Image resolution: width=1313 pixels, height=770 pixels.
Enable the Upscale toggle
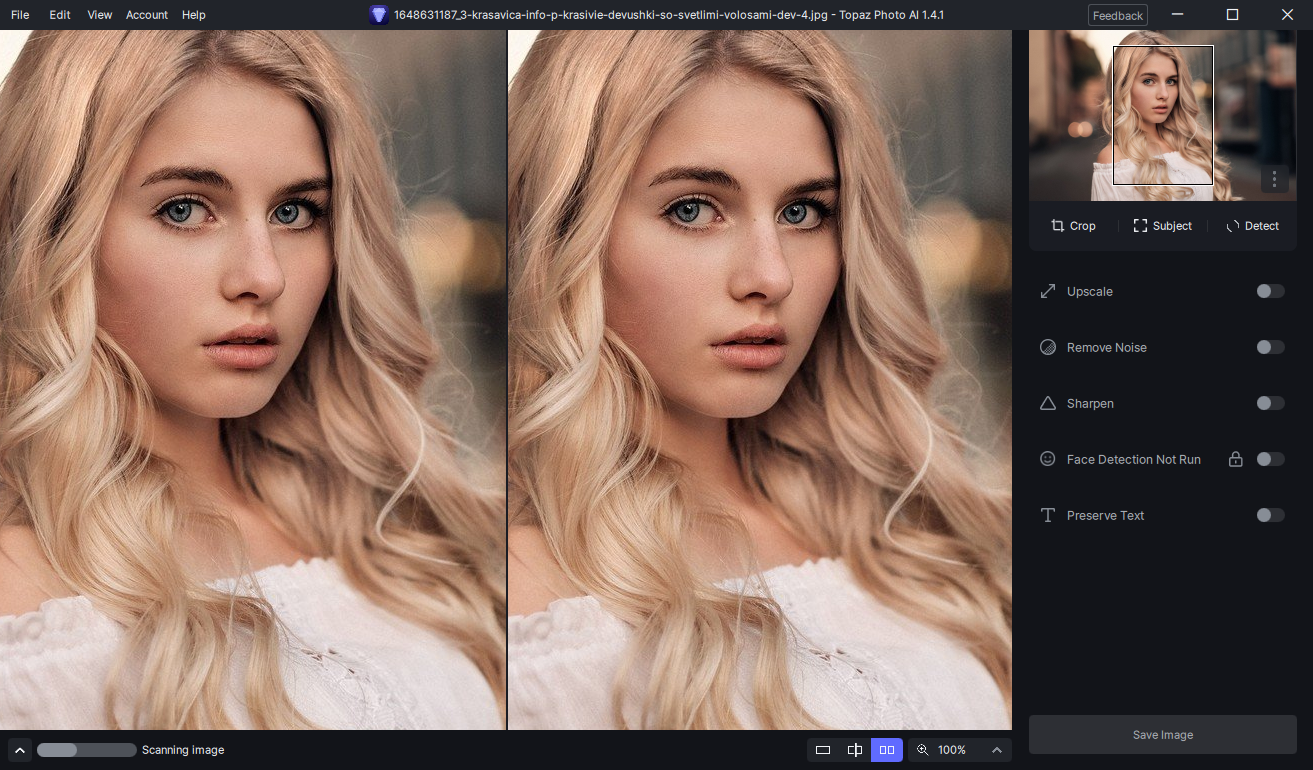click(1270, 291)
